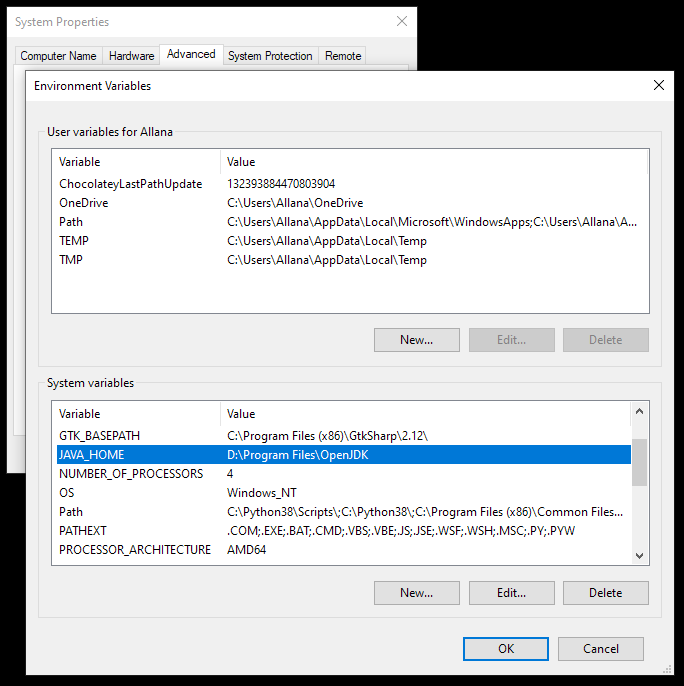Edit the selected JAVA_HOME system variable

511,593
